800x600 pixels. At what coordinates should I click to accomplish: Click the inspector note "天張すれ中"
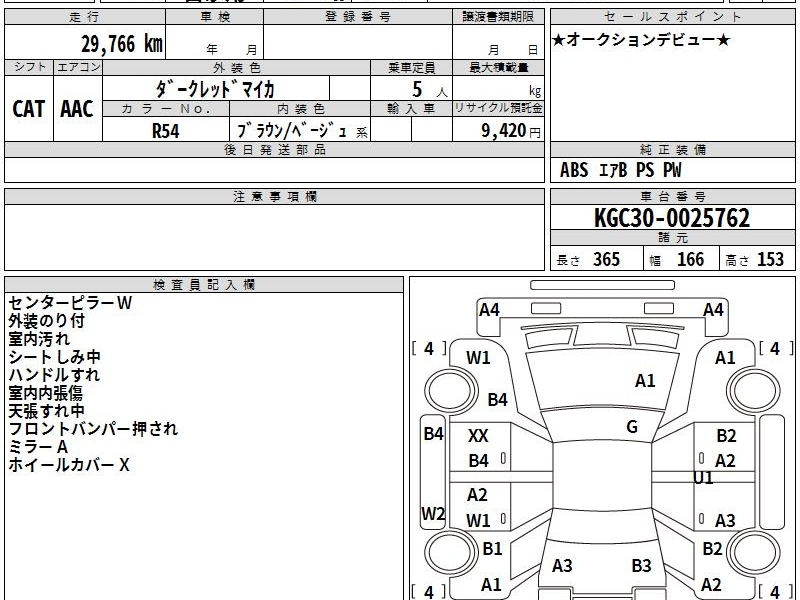click(x=46, y=411)
